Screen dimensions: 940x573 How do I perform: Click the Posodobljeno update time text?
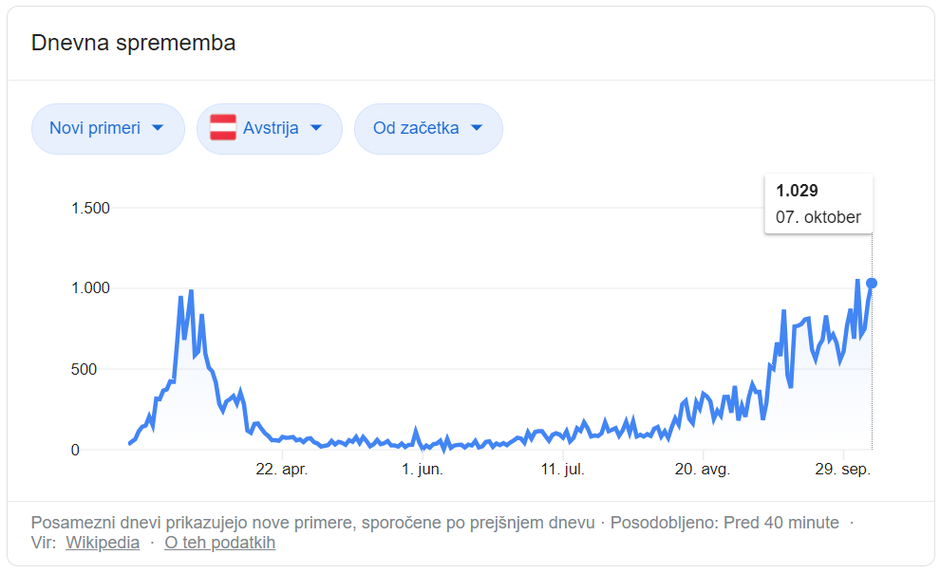(724, 522)
